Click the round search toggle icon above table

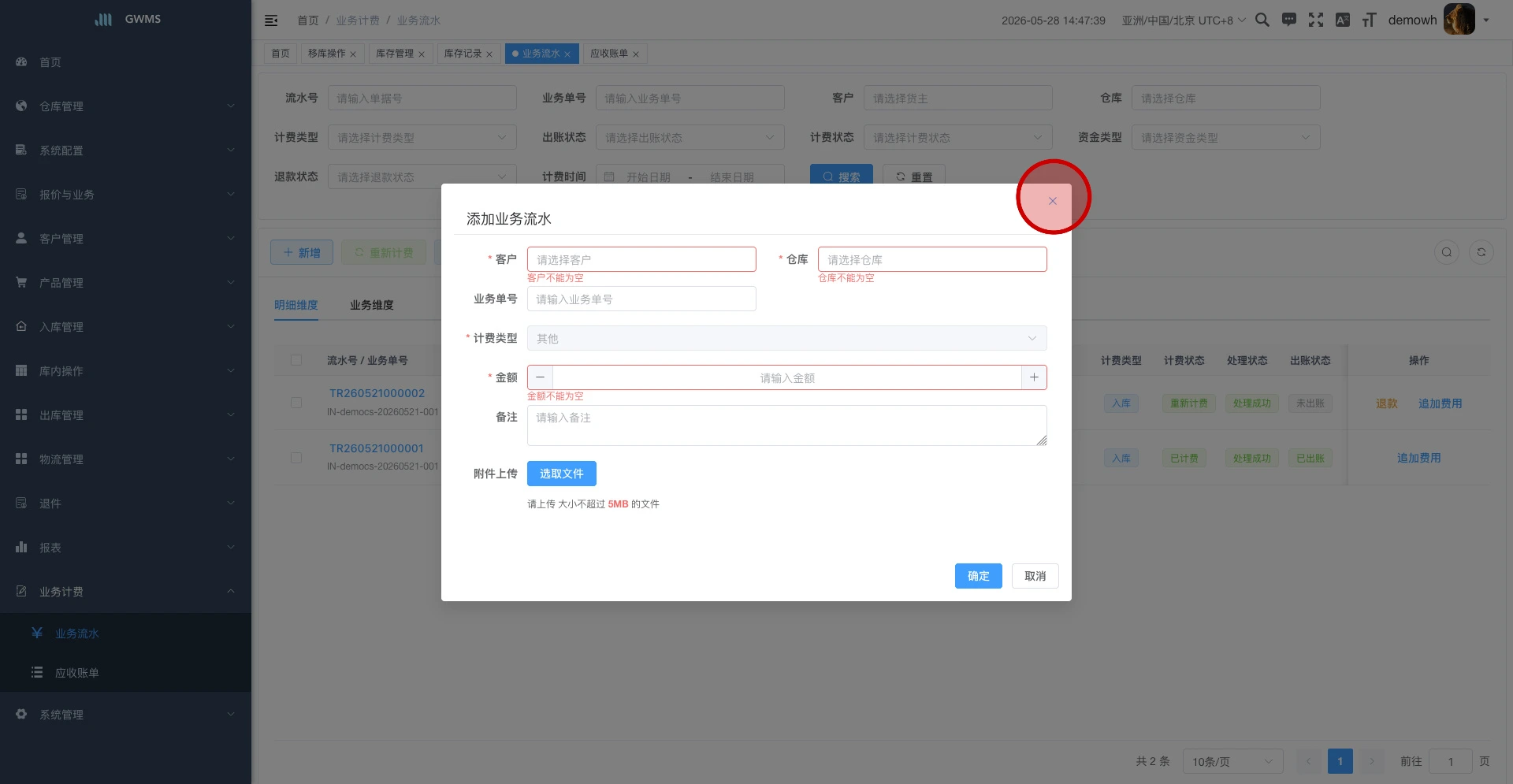click(x=1447, y=252)
